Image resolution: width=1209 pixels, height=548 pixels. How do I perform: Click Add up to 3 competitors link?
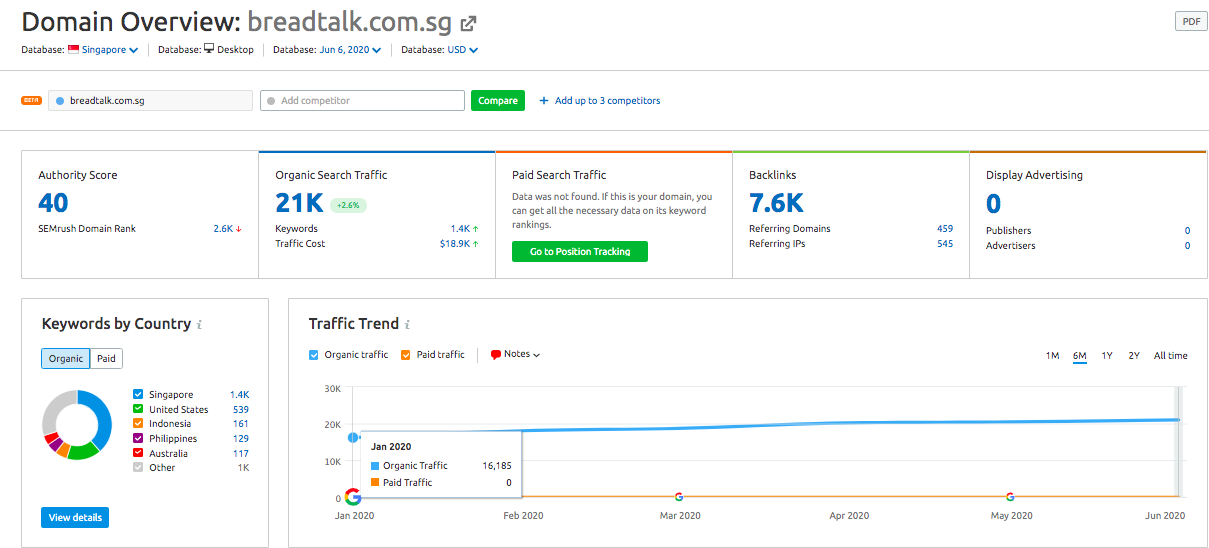point(600,100)
